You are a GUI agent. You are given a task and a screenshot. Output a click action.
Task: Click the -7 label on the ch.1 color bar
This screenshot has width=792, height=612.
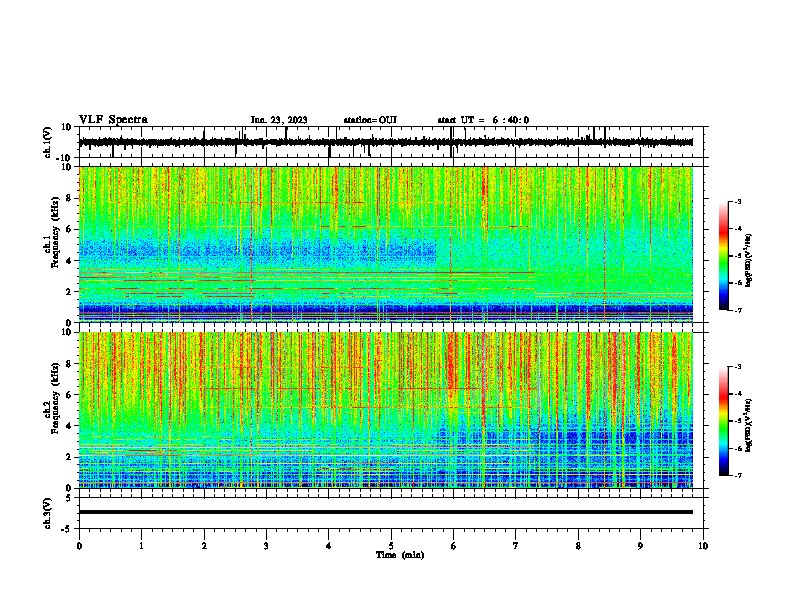coord(737,311)
